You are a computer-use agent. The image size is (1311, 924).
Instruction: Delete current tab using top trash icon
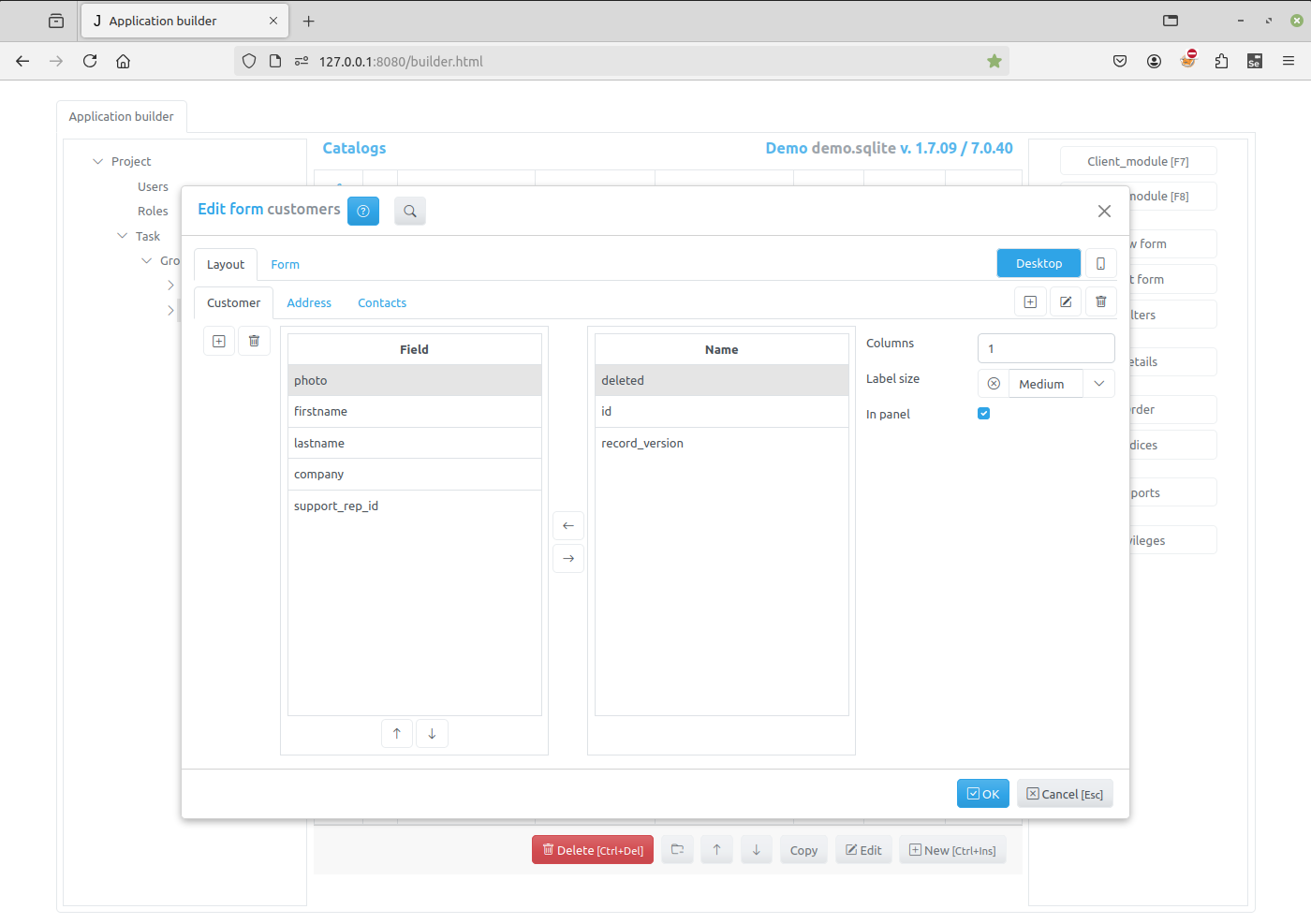click(x=1100, y=301)
